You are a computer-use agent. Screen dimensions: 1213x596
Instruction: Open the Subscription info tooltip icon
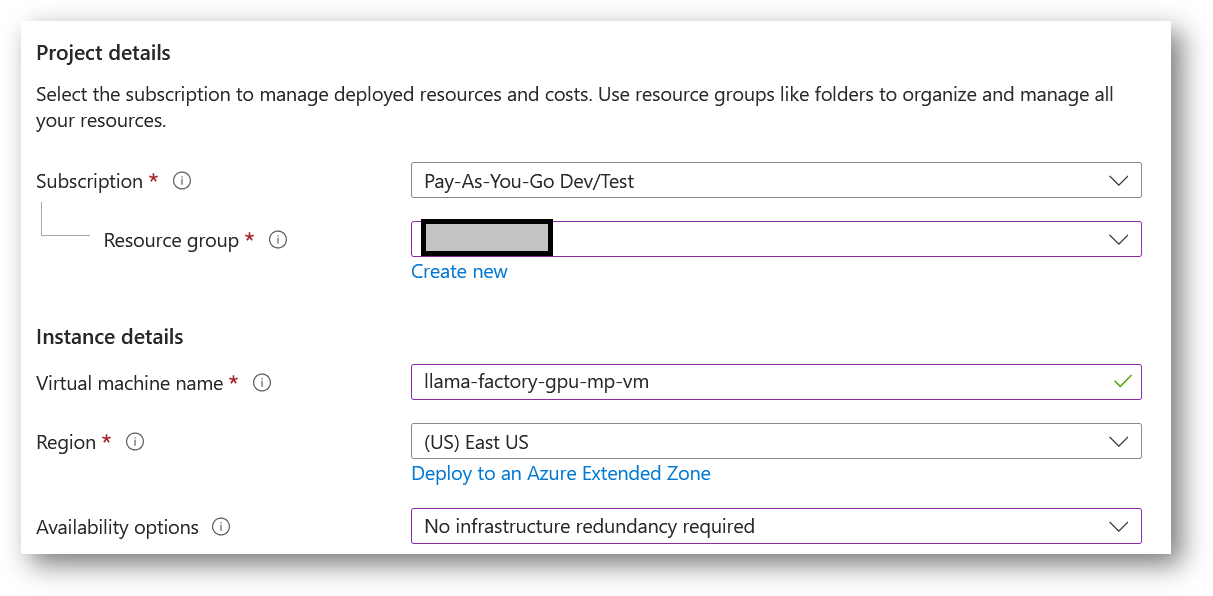click(181, 181)
